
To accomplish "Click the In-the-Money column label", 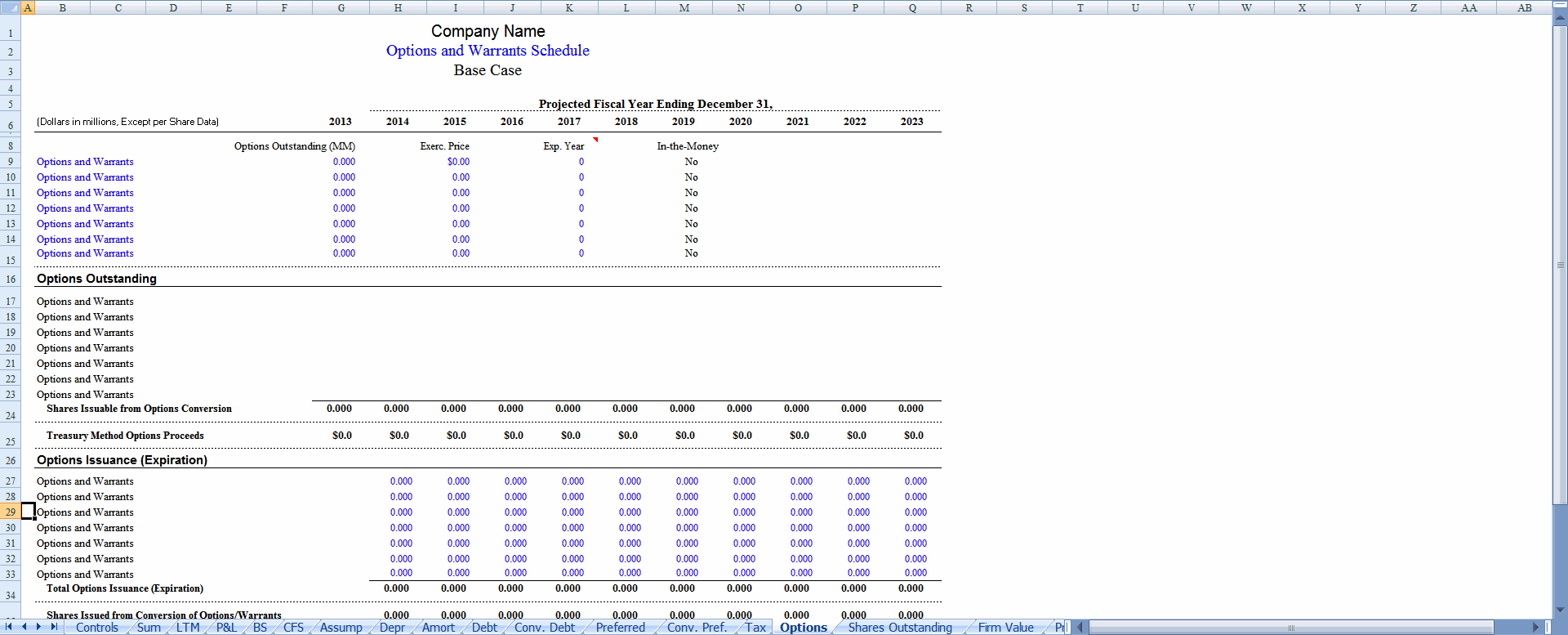I will click(x=688, y=146).
